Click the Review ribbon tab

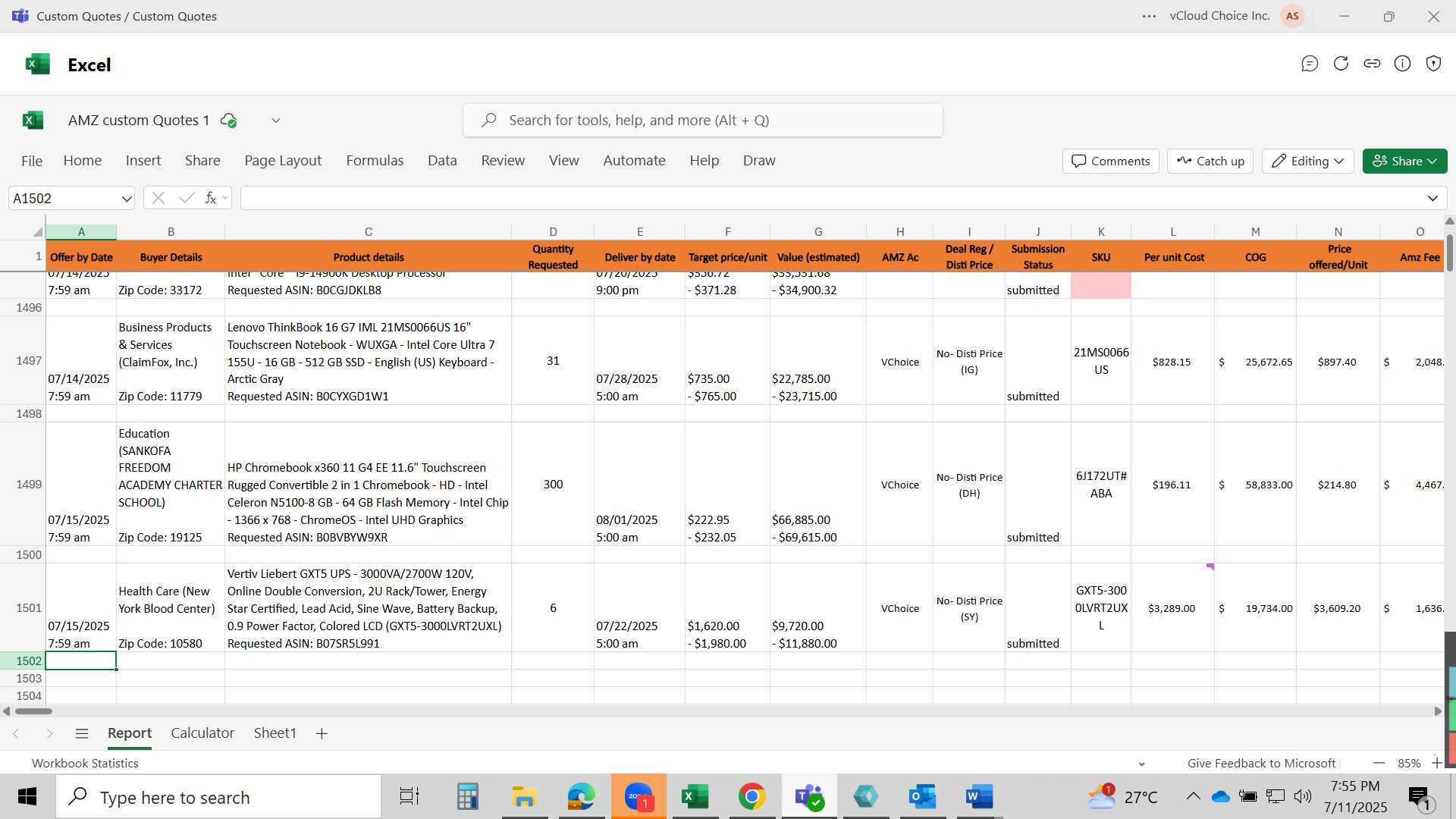coord(503,160)
